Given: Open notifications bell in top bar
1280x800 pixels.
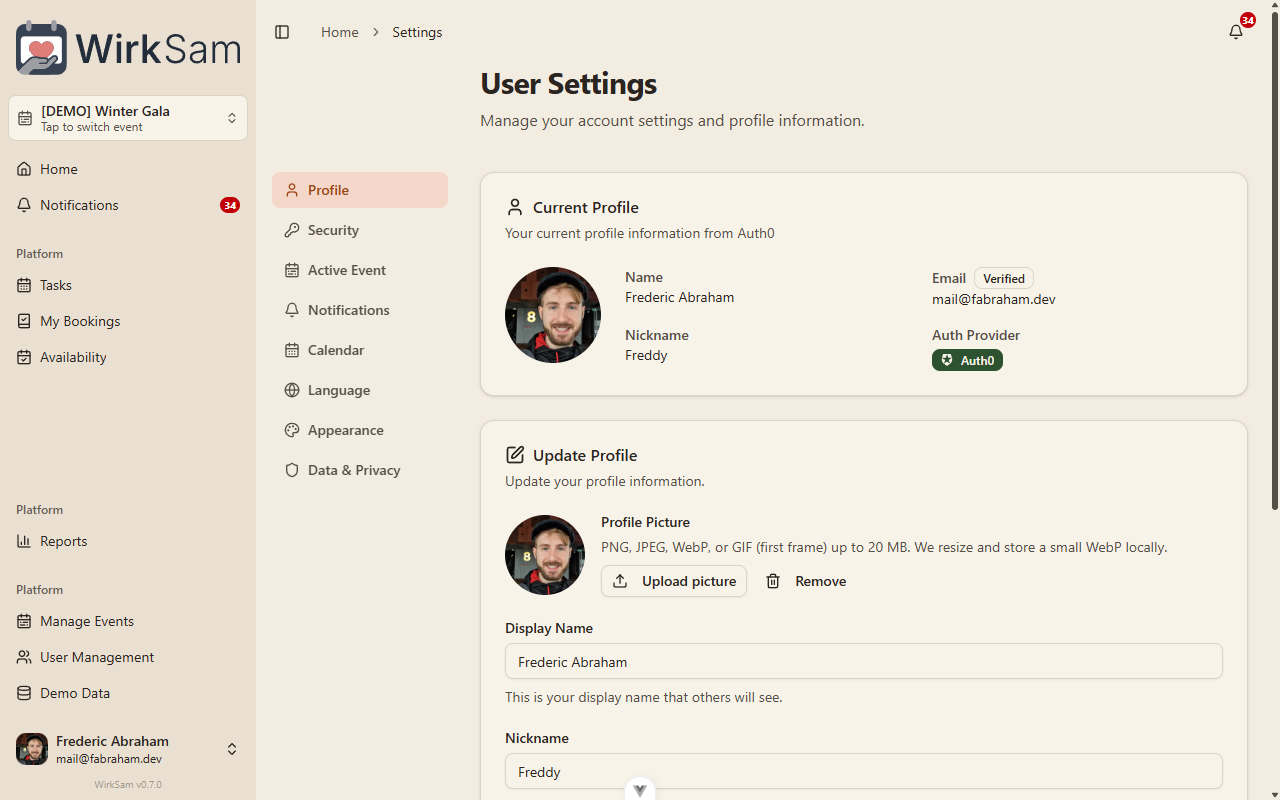Looking at the screenshot, I should tap(1236, 32).
